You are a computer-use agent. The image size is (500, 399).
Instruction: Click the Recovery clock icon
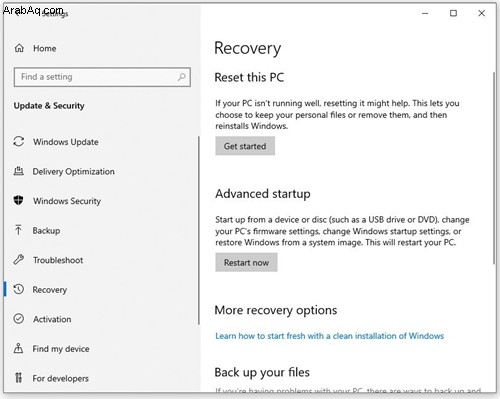tap(19, 289)
